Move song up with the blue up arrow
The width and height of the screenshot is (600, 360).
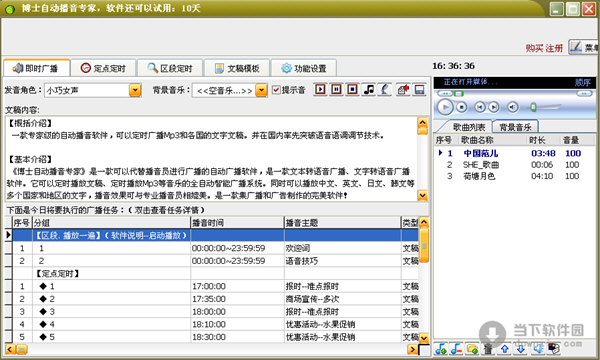(x=505, y=349)
